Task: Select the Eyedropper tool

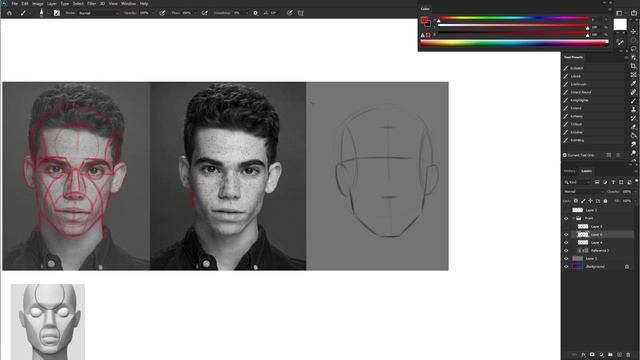Action: pos(633,84)
